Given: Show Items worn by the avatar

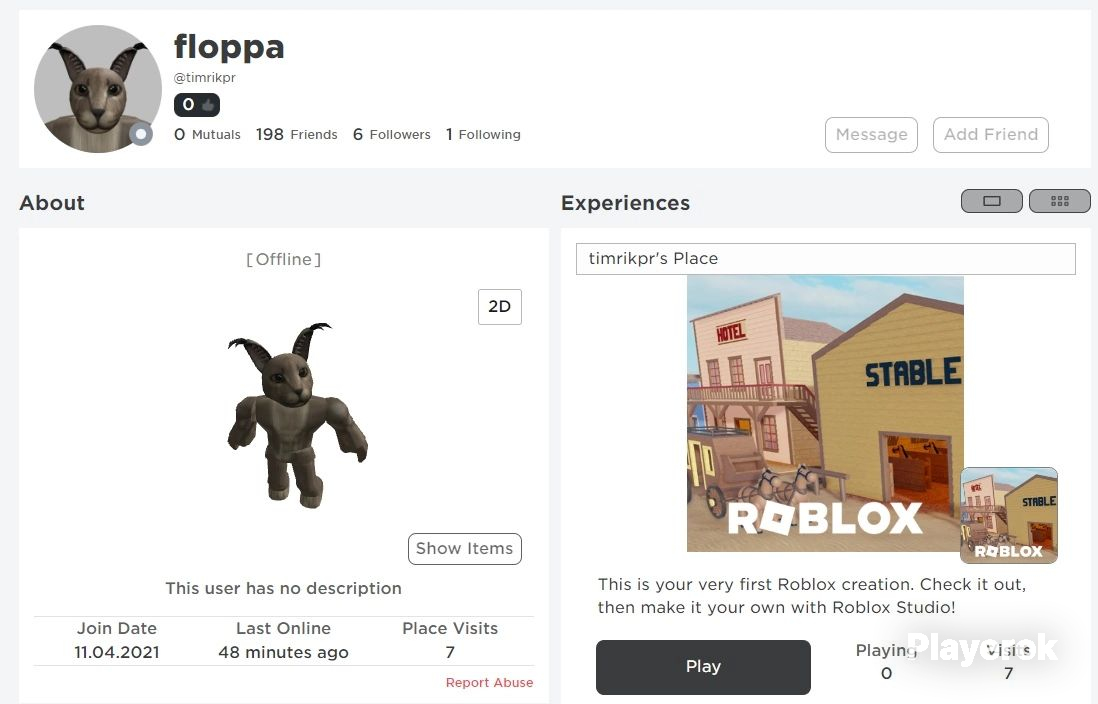Looking at the screenshot, I should pos(464,548).
